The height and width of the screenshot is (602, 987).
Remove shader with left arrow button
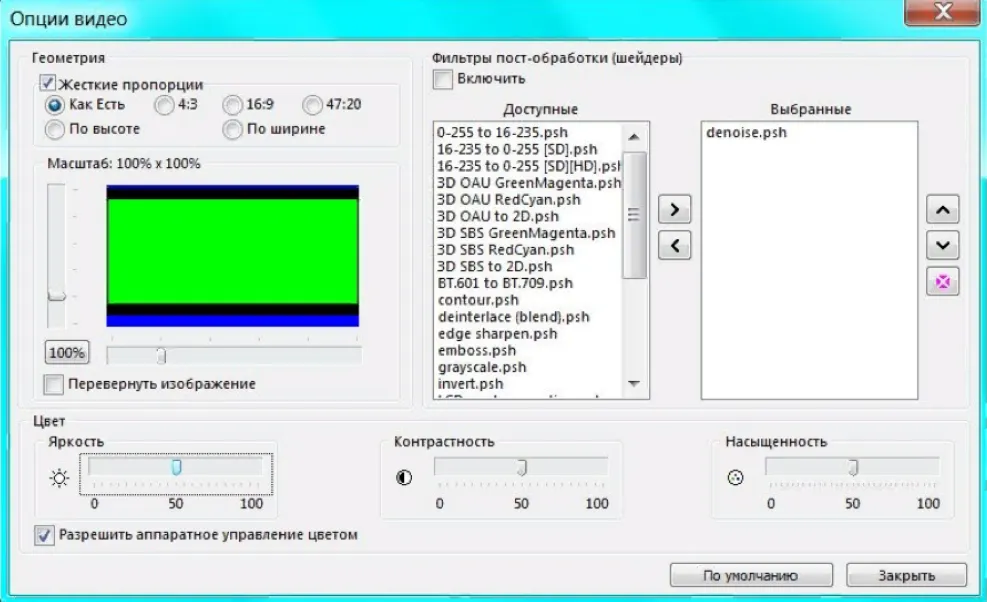click(x=674, y=246)
